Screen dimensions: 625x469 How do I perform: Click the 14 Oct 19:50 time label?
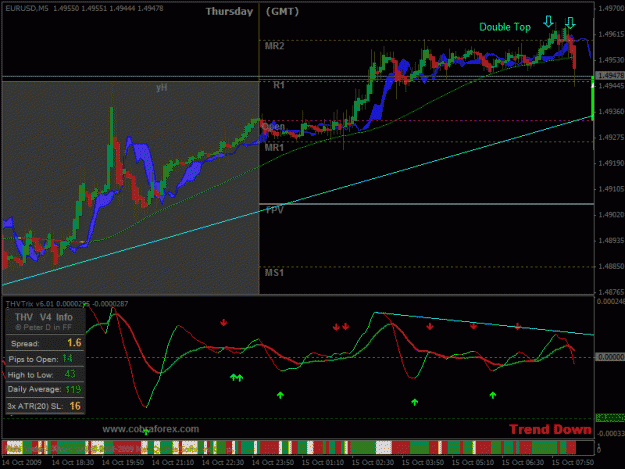(x=123, y=463)
